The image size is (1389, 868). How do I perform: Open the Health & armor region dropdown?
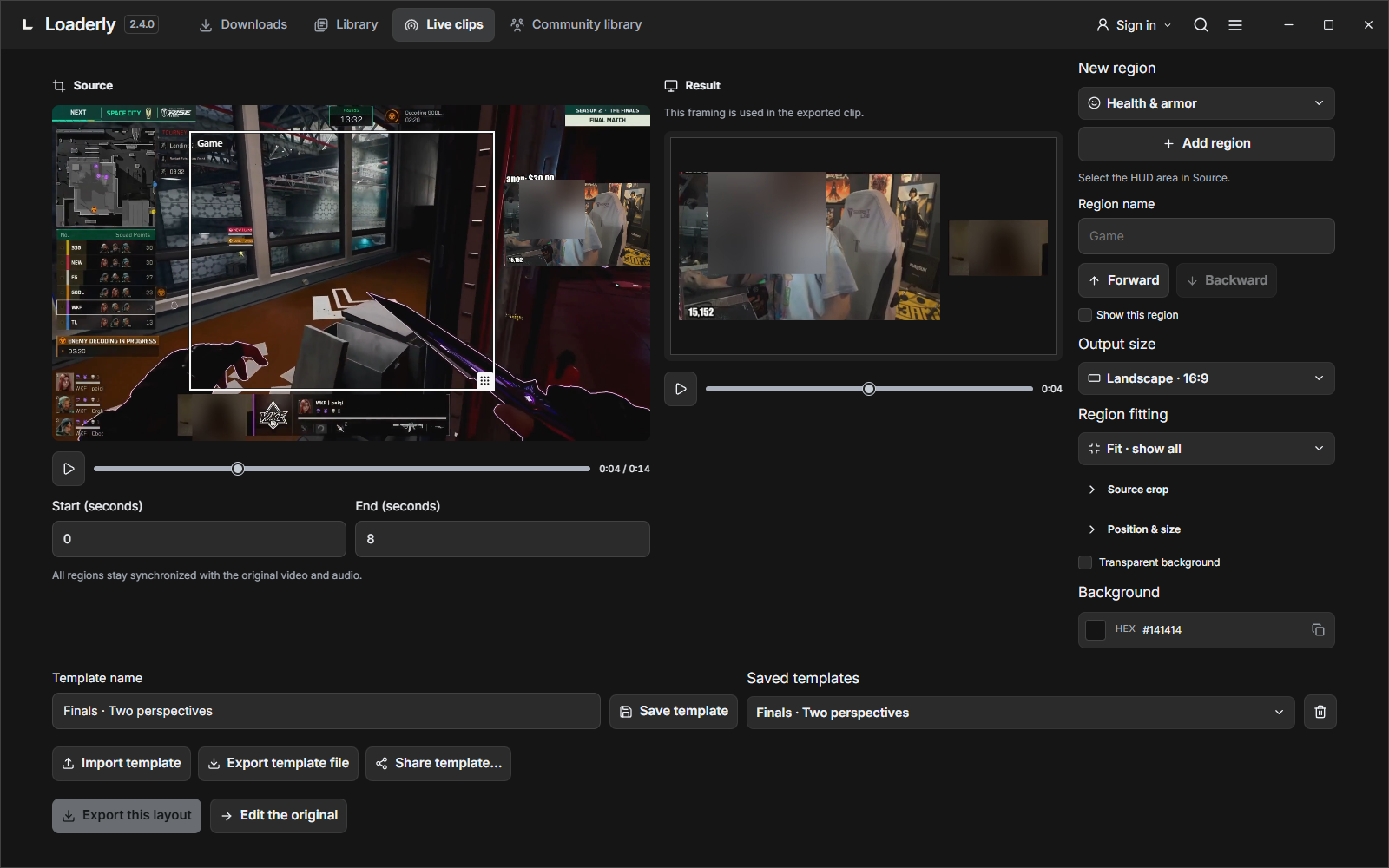(1207, 103)
